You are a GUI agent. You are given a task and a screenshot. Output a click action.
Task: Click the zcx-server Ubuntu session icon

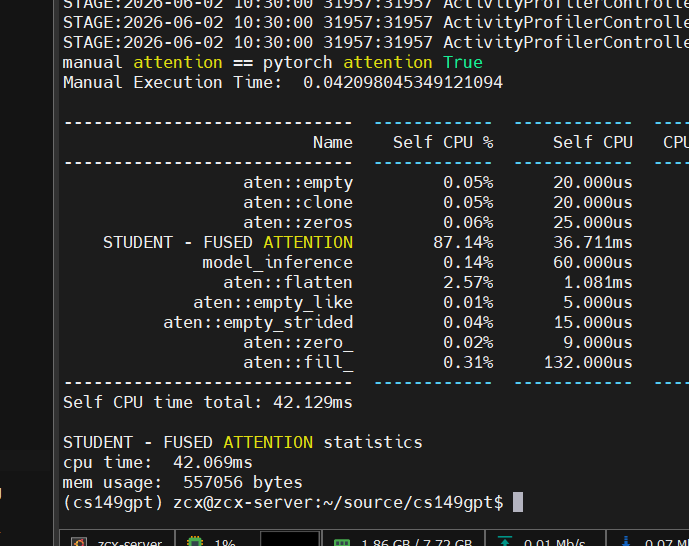[x=79, y=542]
